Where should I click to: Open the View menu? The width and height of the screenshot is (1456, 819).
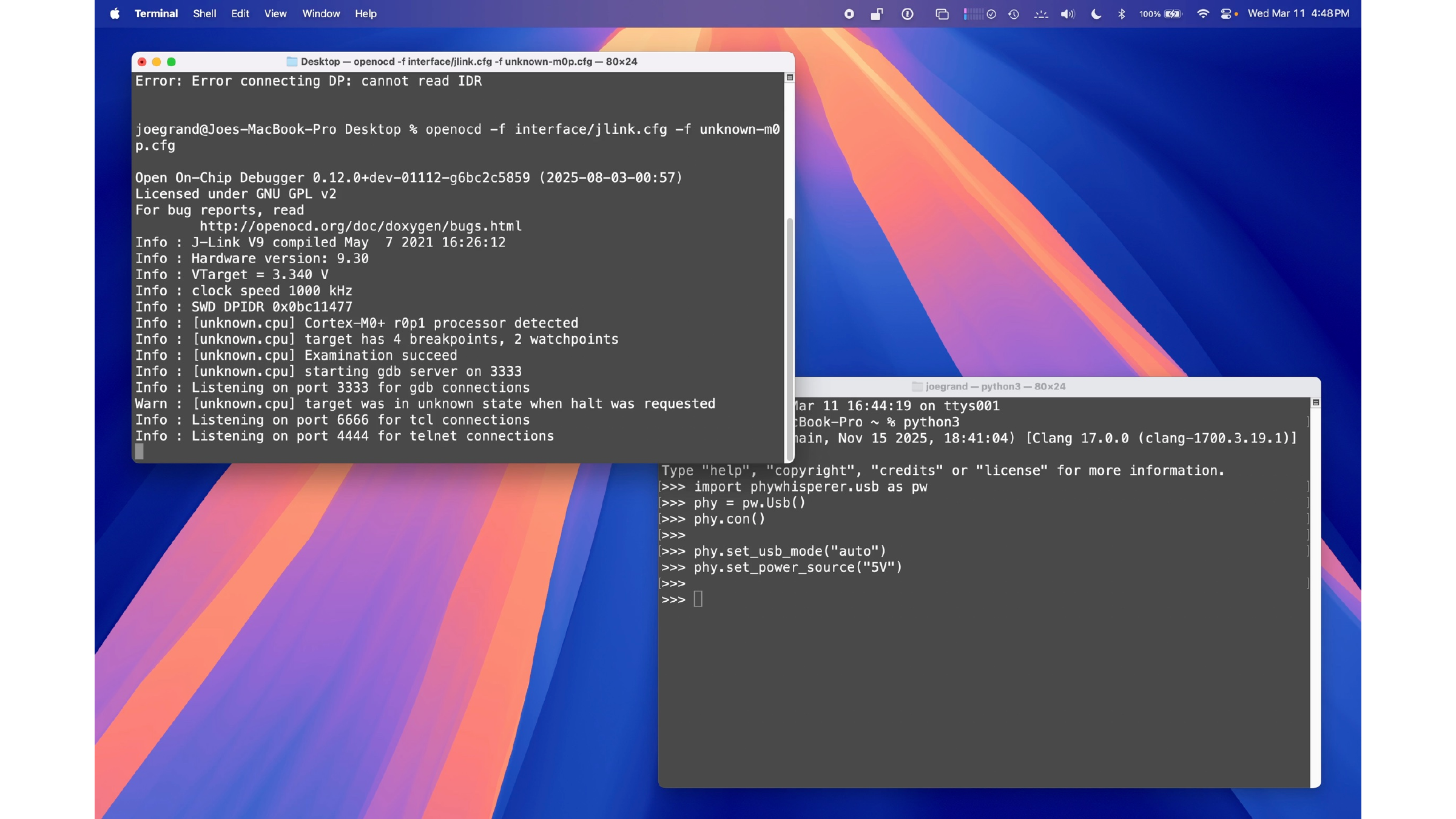pyautogui.click(x=275, y=13)
